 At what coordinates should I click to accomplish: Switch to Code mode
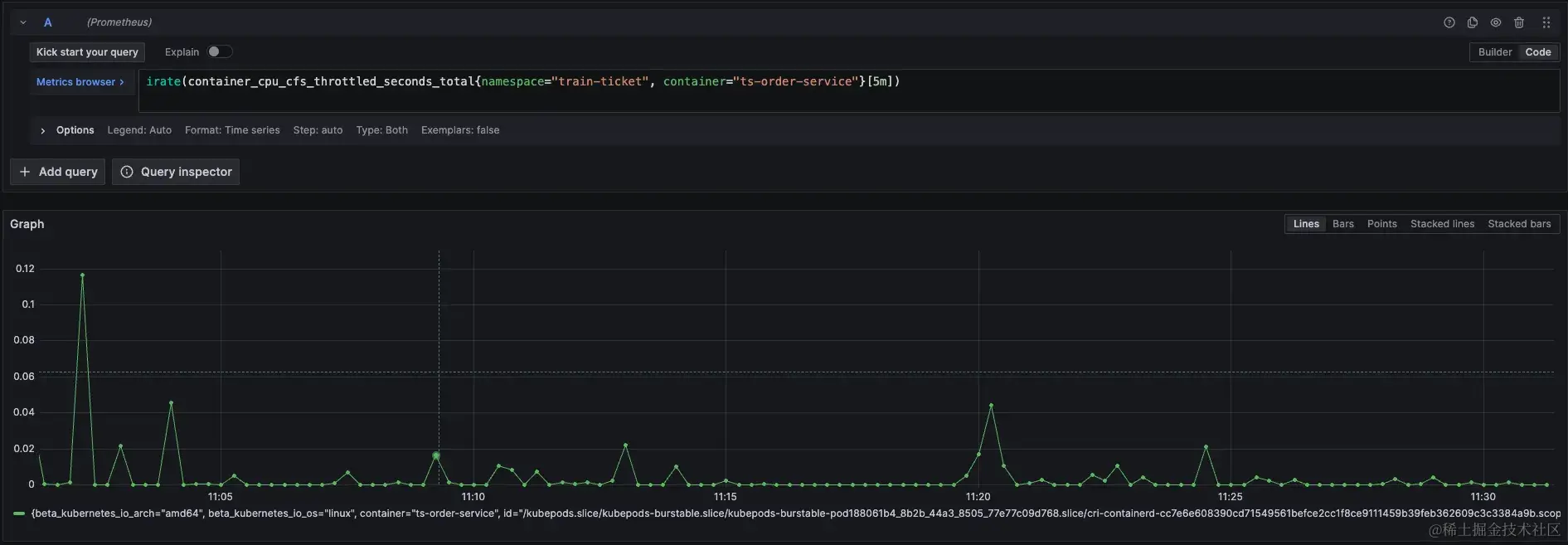click(1538, 52)
